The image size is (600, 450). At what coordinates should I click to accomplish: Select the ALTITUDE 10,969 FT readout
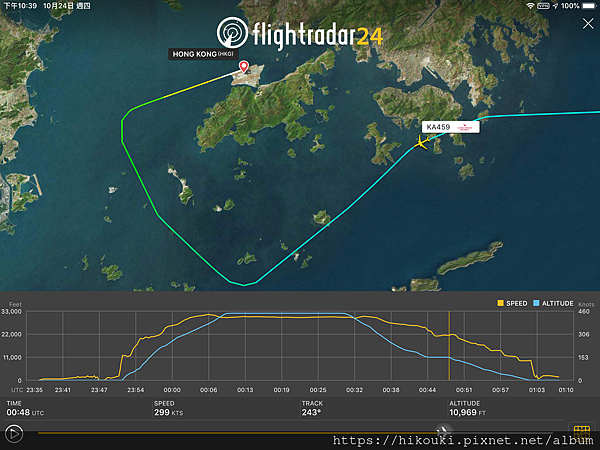coord(467,408)
